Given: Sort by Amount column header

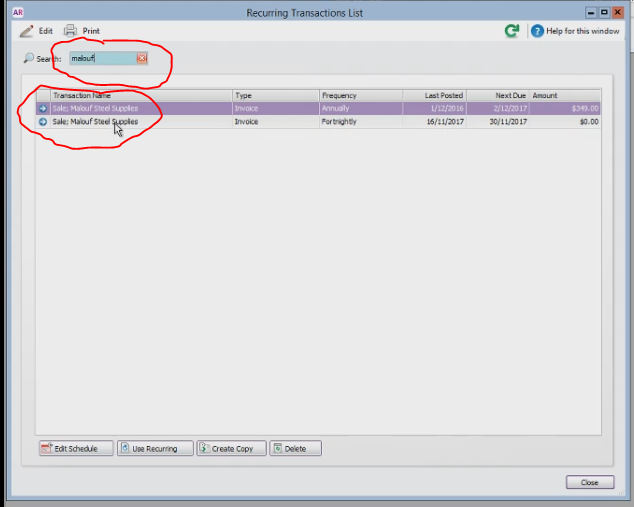Looking at the screenshot, I should pyautogui.click(x=565, y=95).
